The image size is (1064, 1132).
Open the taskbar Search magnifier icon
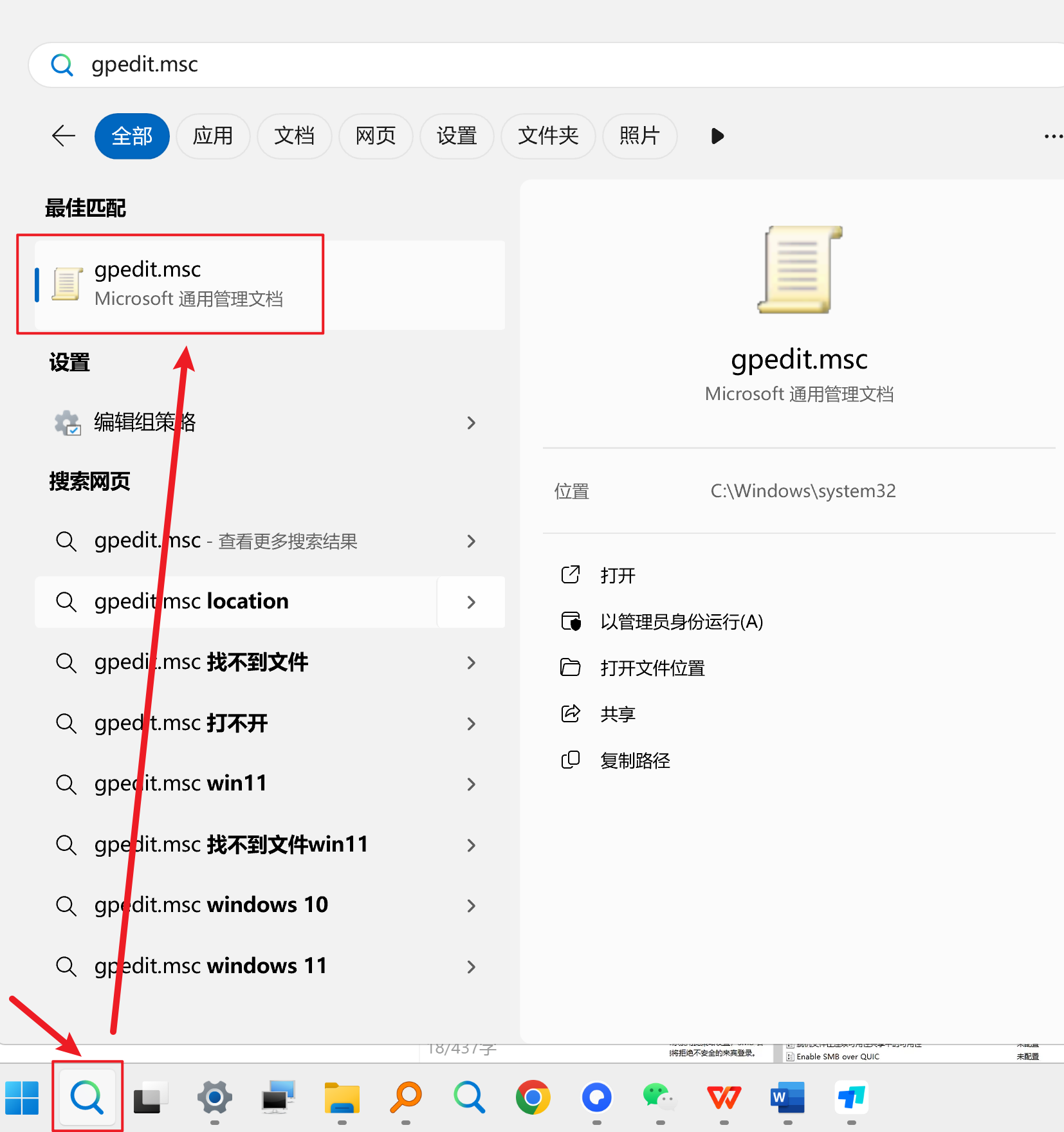click(x=87, y=1097)
